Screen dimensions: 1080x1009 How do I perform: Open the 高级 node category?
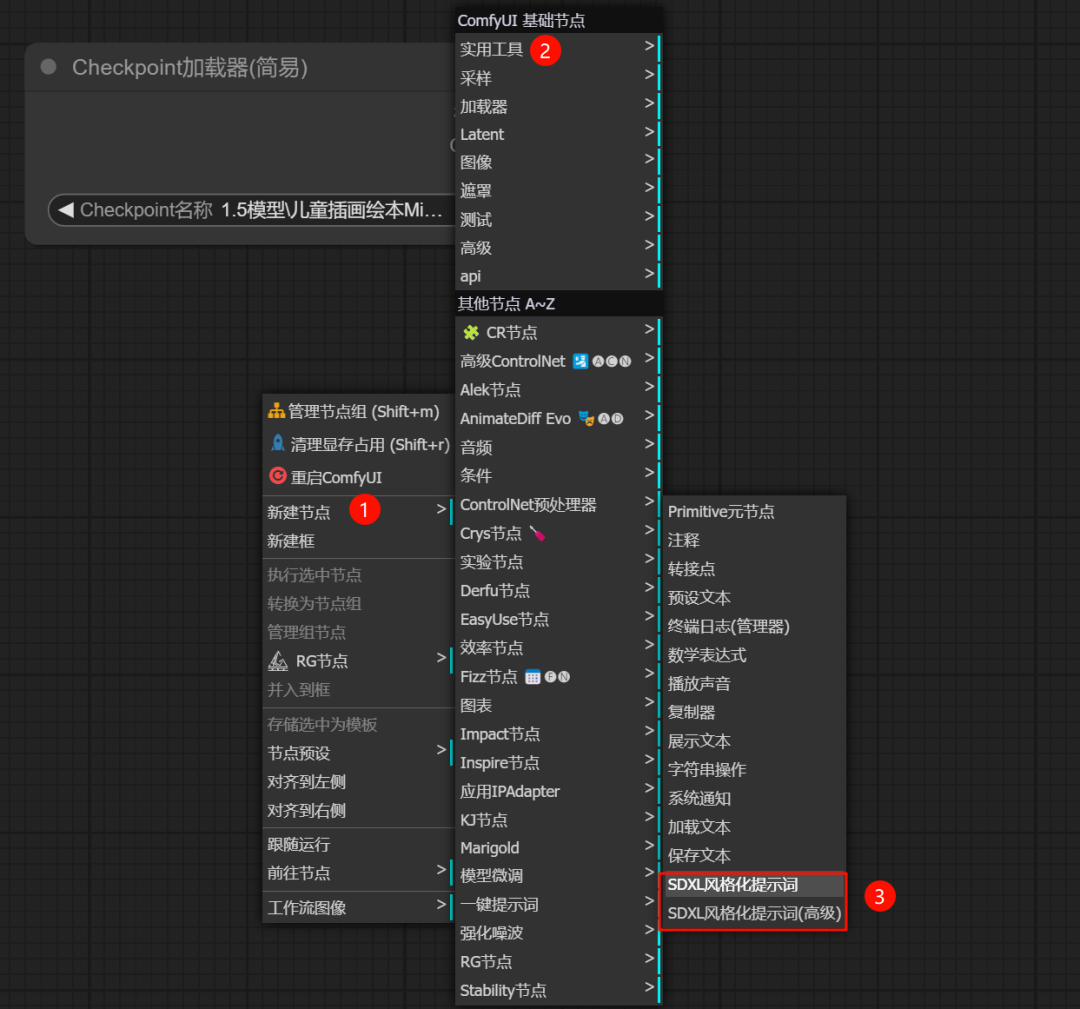point(558,248)
